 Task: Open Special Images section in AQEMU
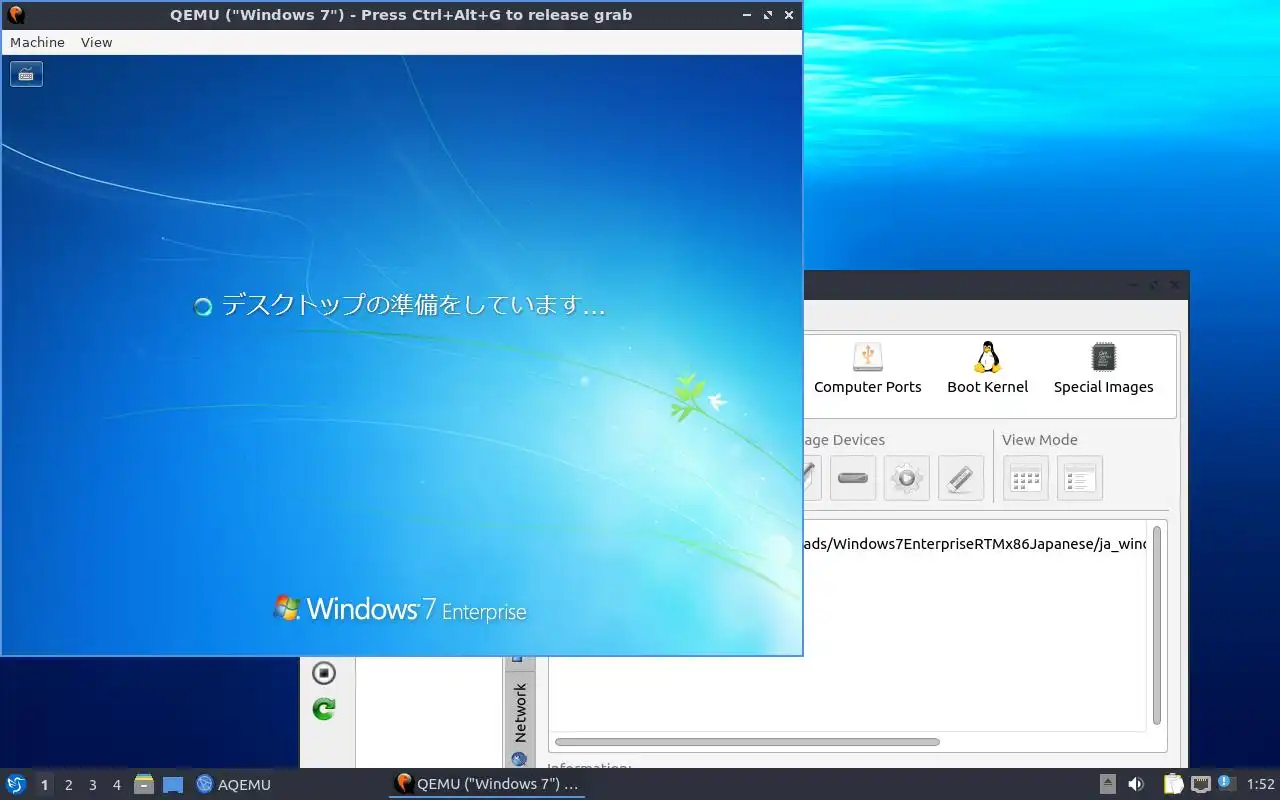pos(1103,368)
